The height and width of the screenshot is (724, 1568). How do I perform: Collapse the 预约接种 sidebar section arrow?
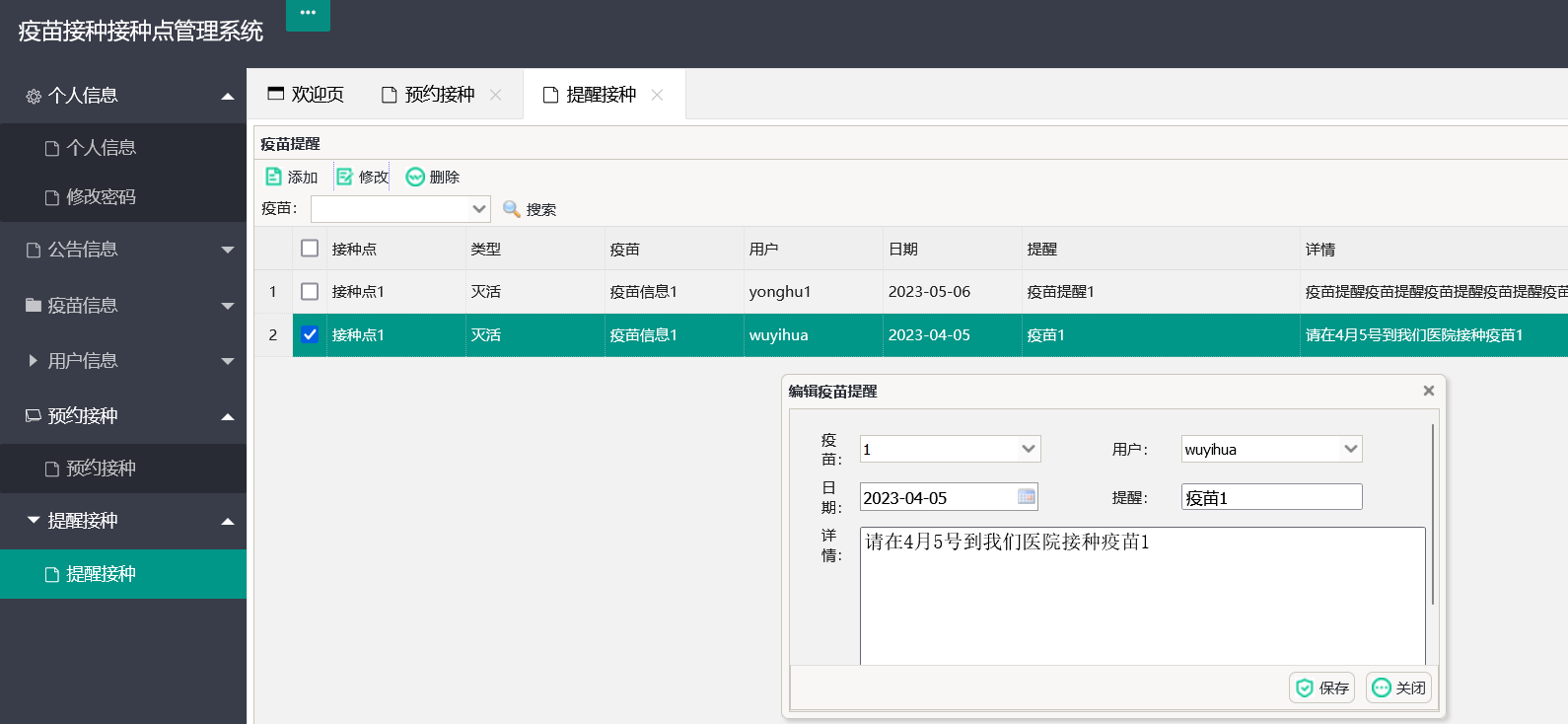[x=228, y=417]
